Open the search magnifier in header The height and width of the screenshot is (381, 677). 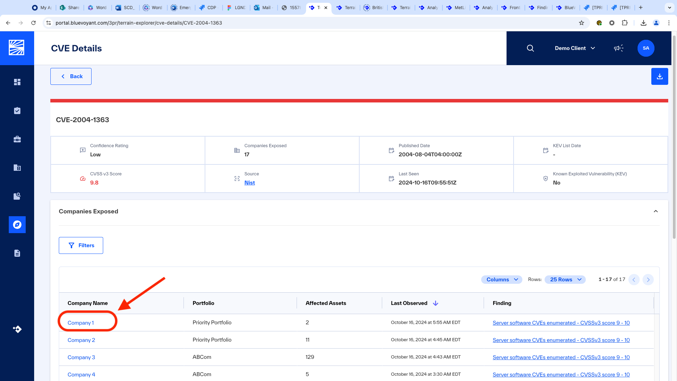click(530, 48)
